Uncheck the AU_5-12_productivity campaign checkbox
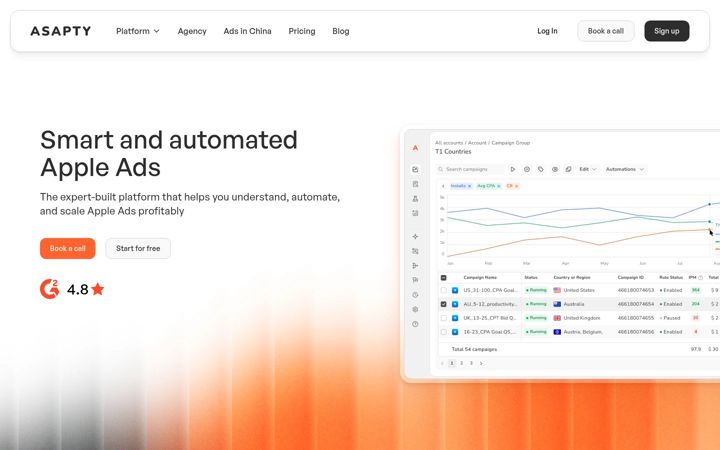This screenshot has width=720, height=450. coord(444,304)
